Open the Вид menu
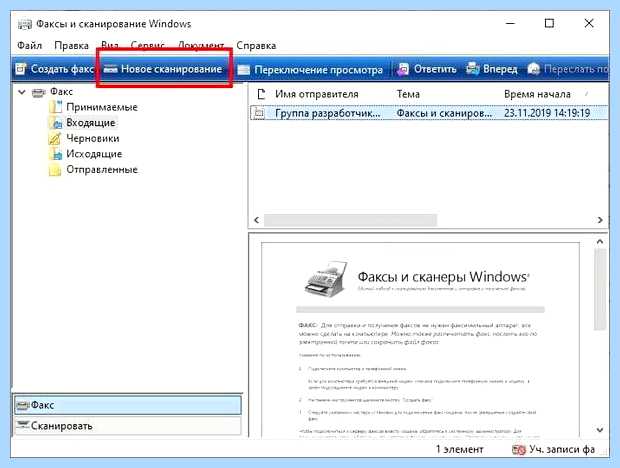This screenshot has width=620, height=468. coord(110,45)
